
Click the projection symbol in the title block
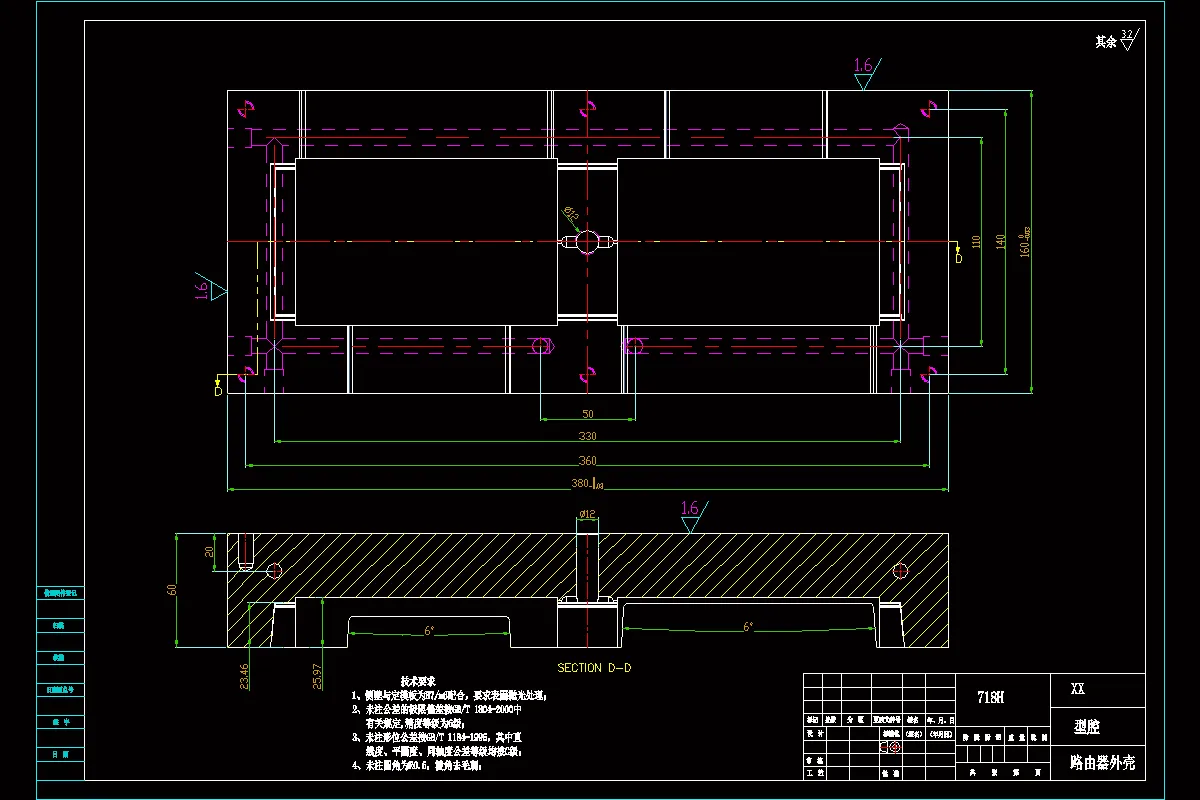tap(892, 746)
